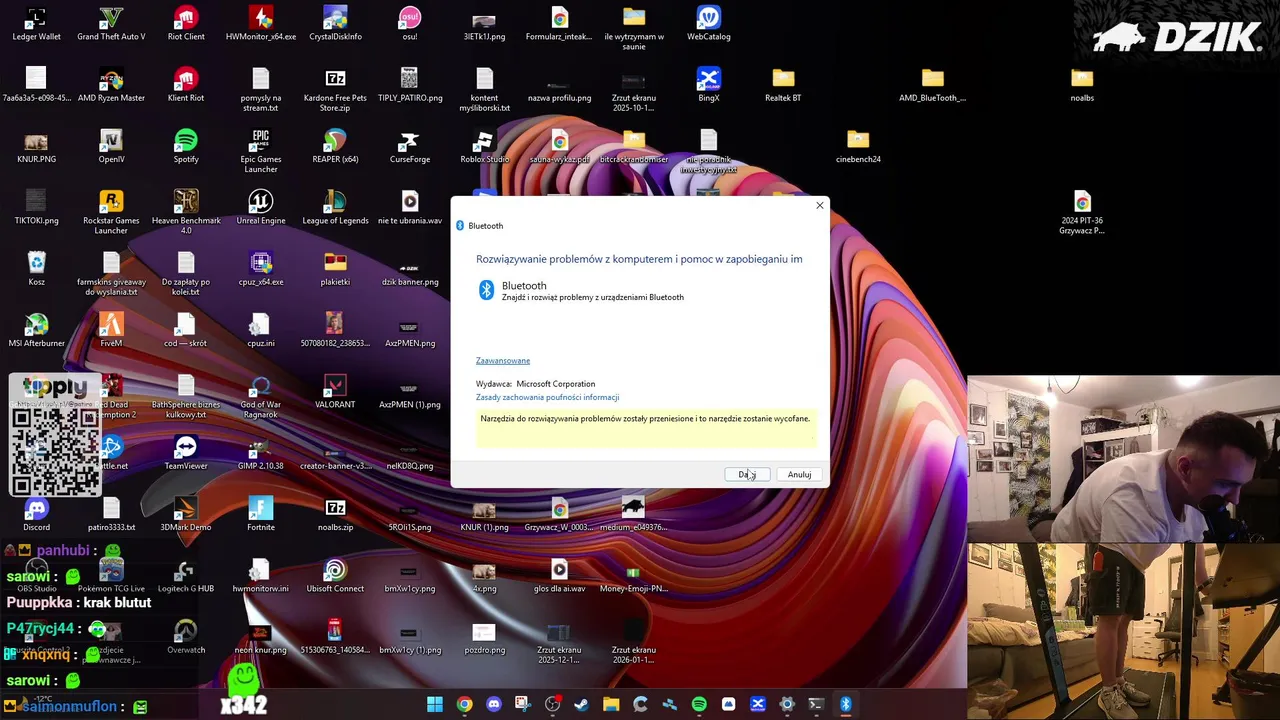The width and height of the screenshot is (1280, 720).
Task: Open the Zaawansowane link
Action: (x=503, y=360)
